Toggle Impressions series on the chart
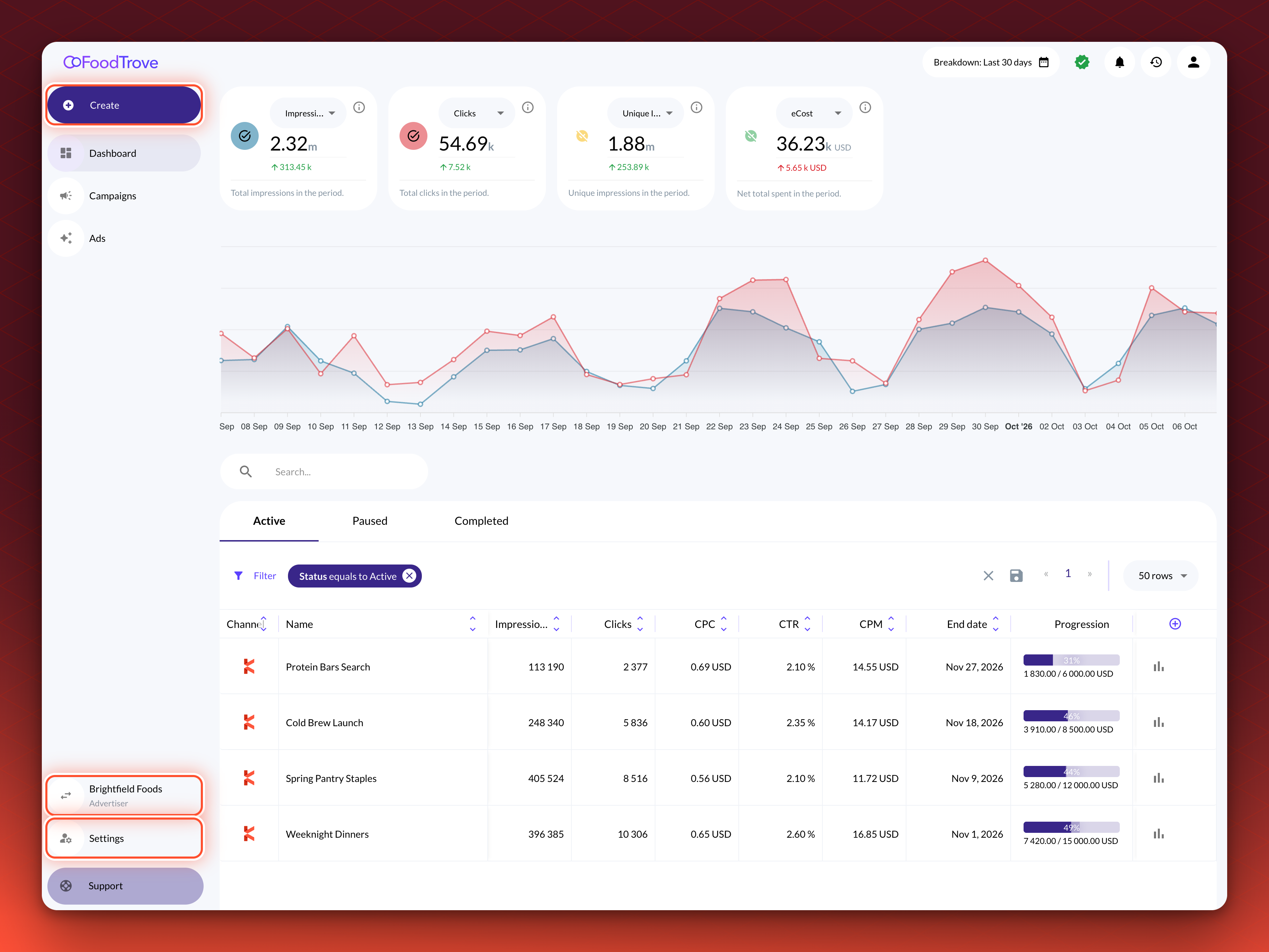 point(244,136)
